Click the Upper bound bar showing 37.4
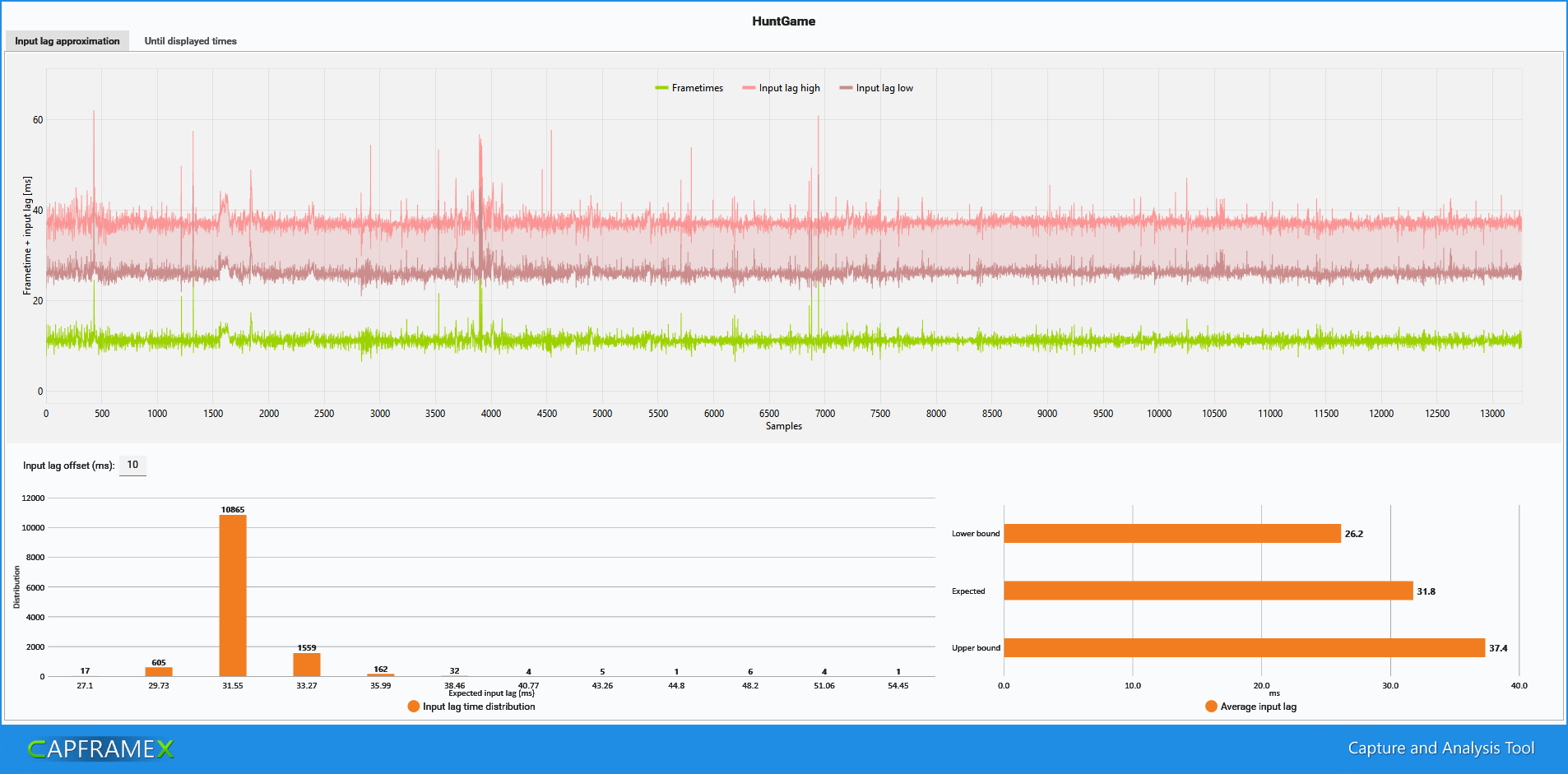 point(1245,648)
